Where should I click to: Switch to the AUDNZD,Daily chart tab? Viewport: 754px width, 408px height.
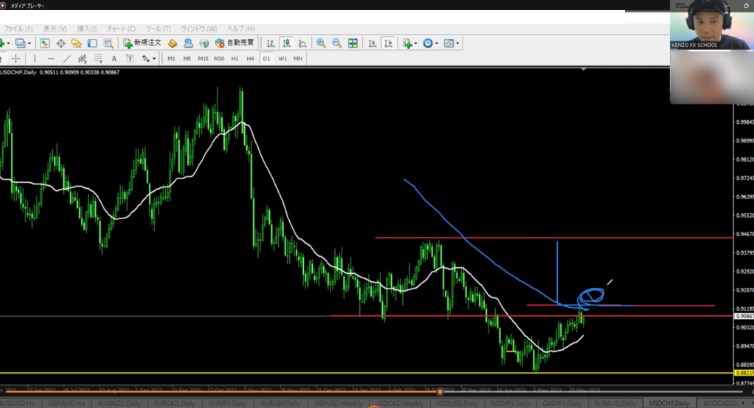coord(119,403)
